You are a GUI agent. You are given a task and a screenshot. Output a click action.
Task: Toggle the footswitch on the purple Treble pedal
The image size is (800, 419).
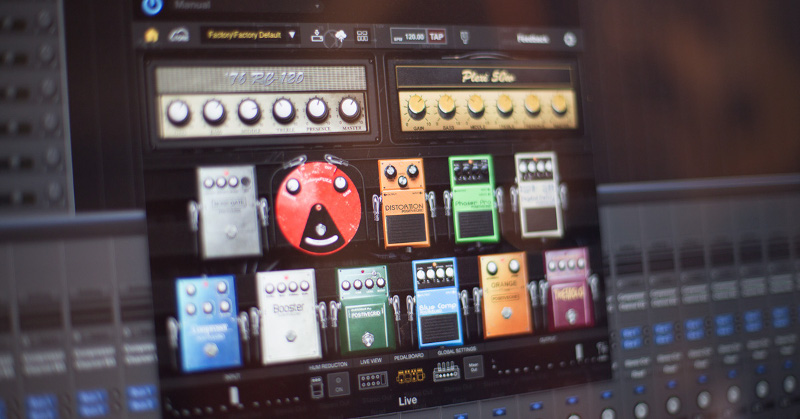pyautogui.click(x=571, y=316)
